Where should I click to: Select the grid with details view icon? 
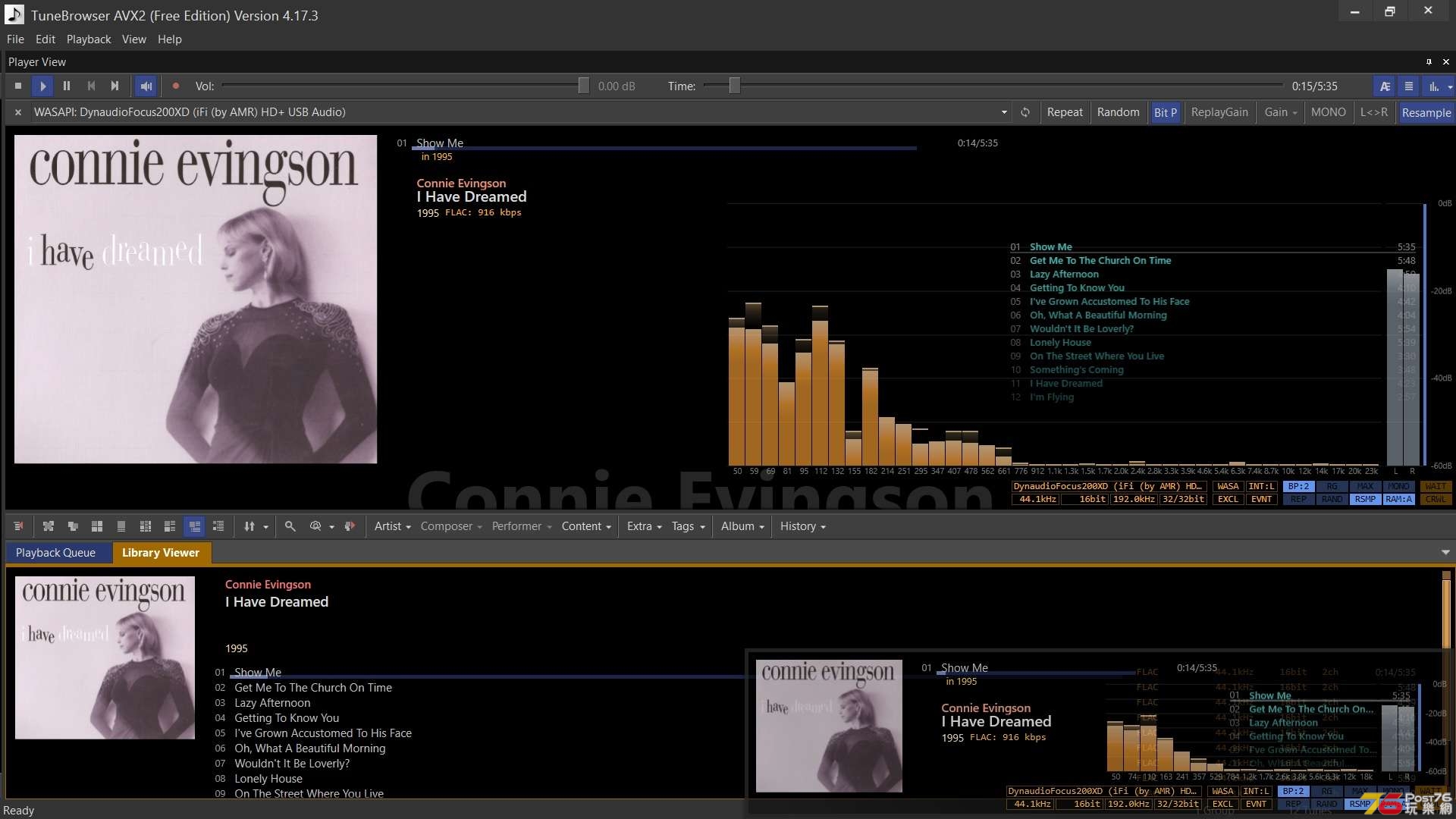[146, 526]
